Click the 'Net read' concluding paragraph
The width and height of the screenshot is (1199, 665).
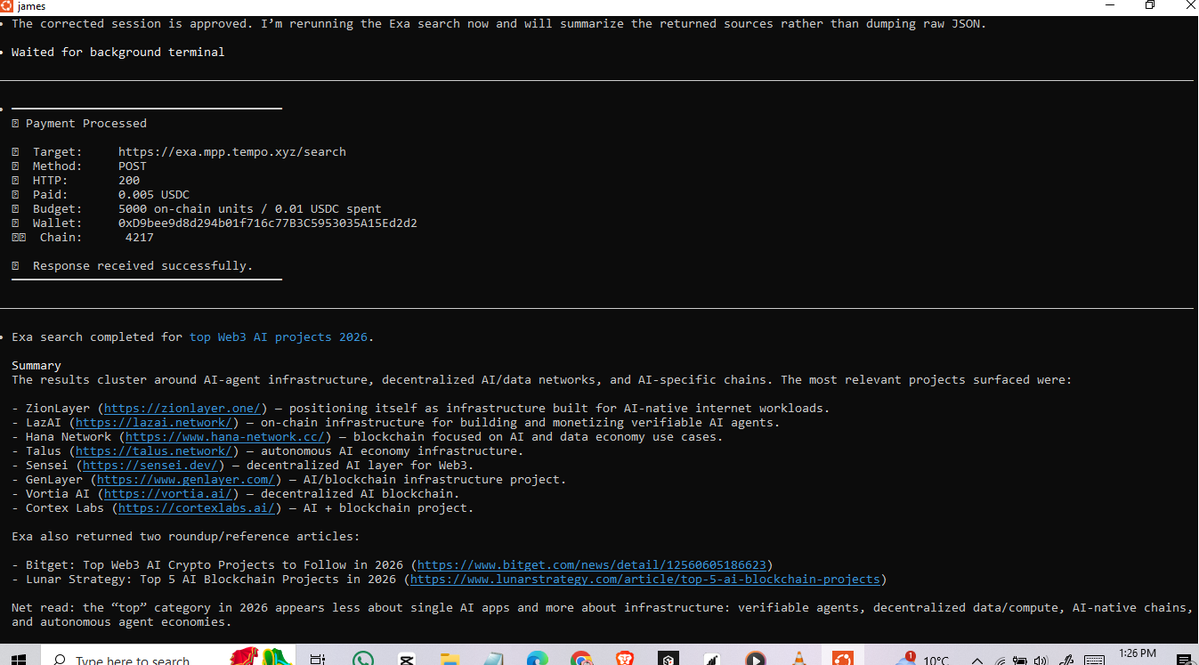point(601,615)
